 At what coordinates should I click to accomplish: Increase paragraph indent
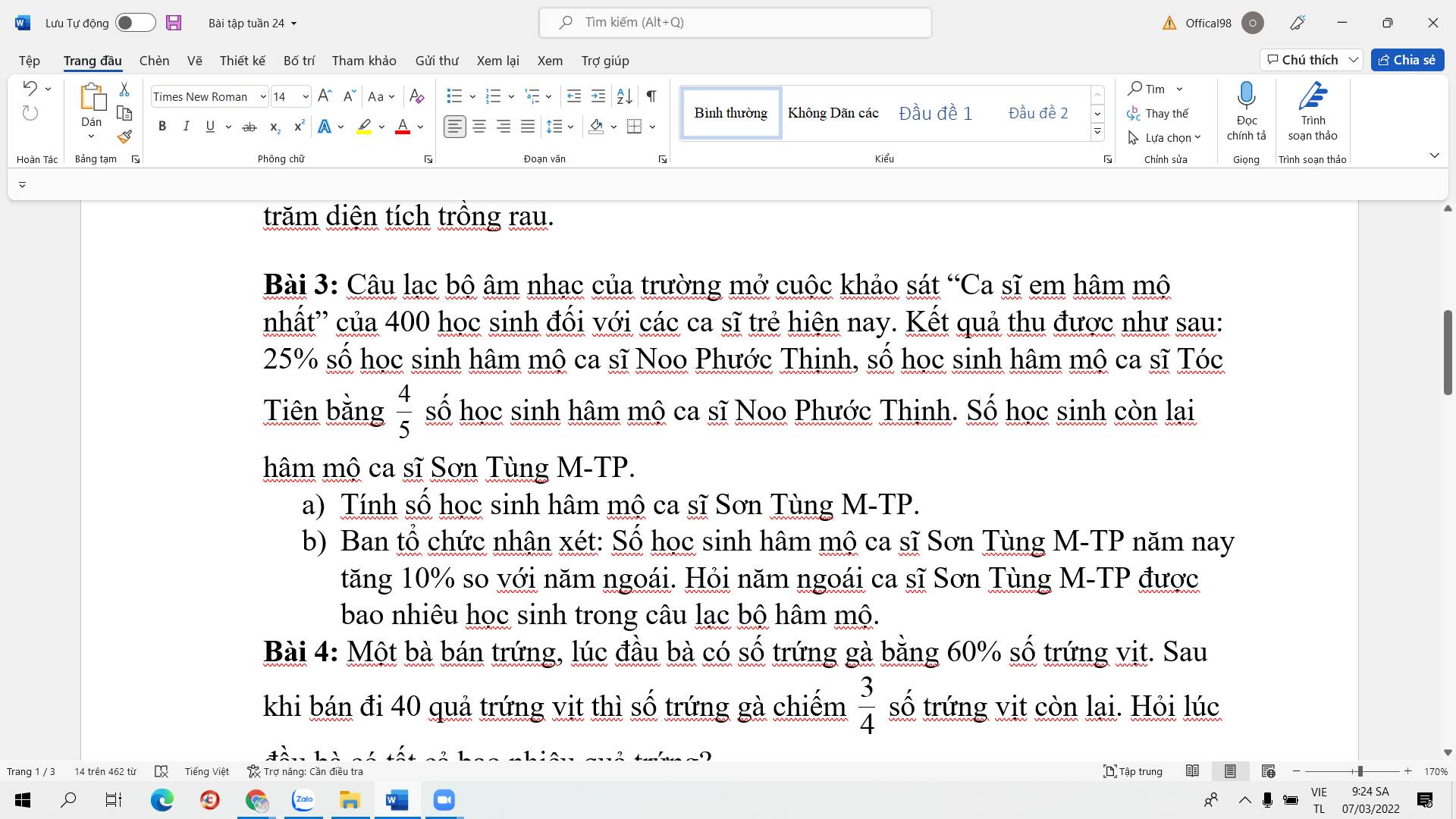point(598,96)
